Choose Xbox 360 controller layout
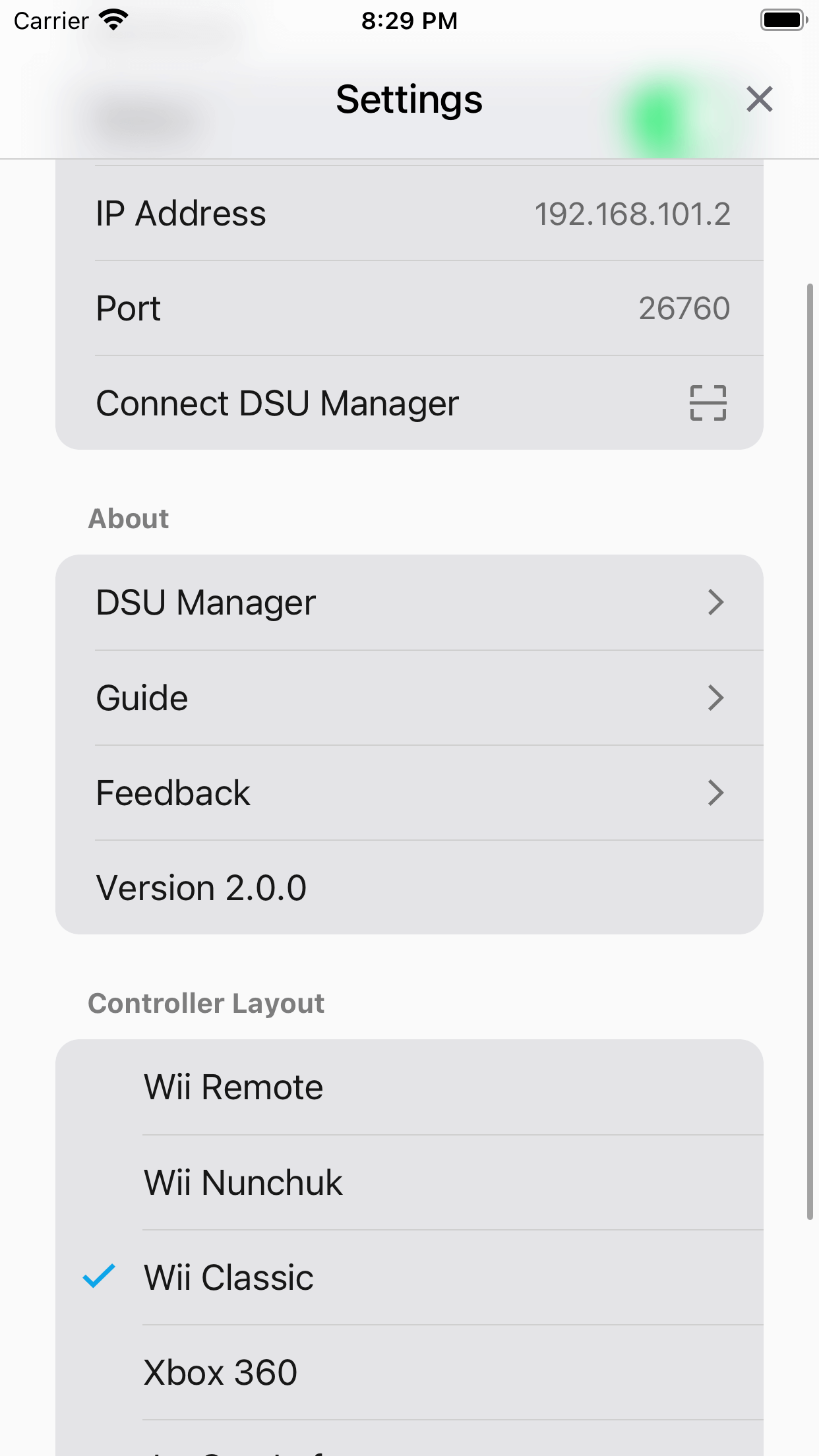This screenshot has width=819, height=1456. point(220,1372)
